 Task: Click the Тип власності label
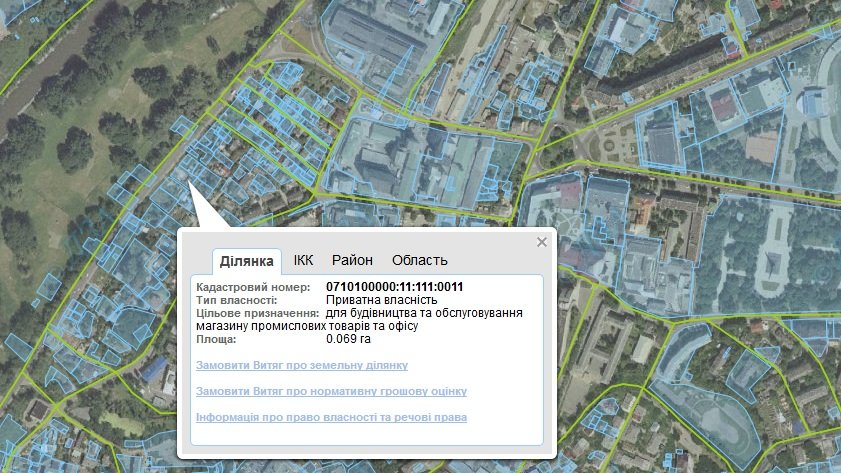click(236, 300)
